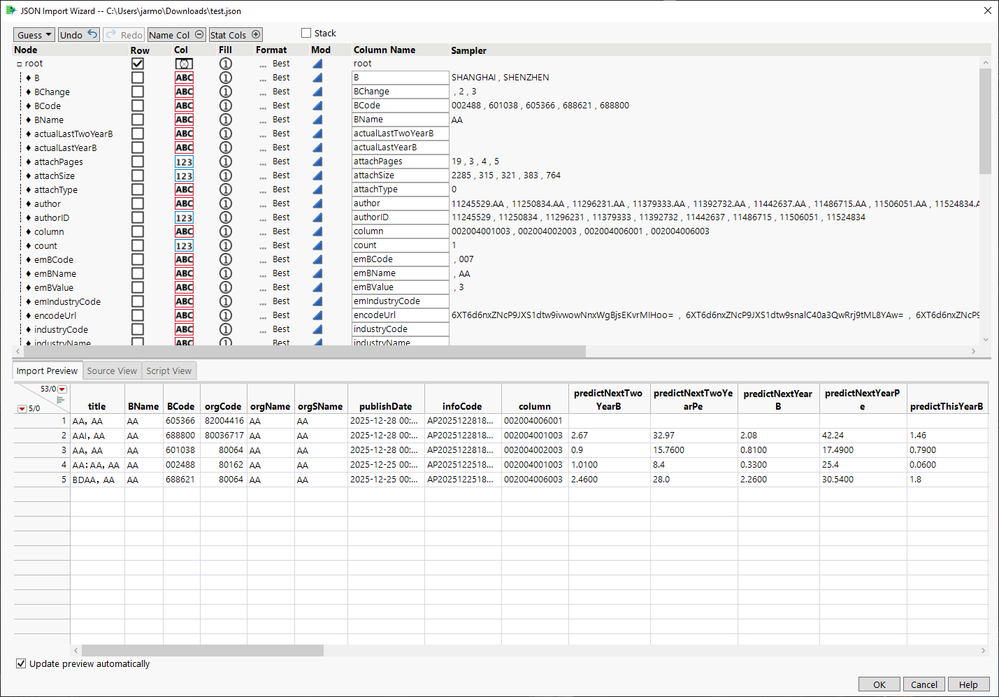The height and width of the screenshot is (697, 999).
Task: Click the root node's Col icon
Action: [x=184, y=64]
